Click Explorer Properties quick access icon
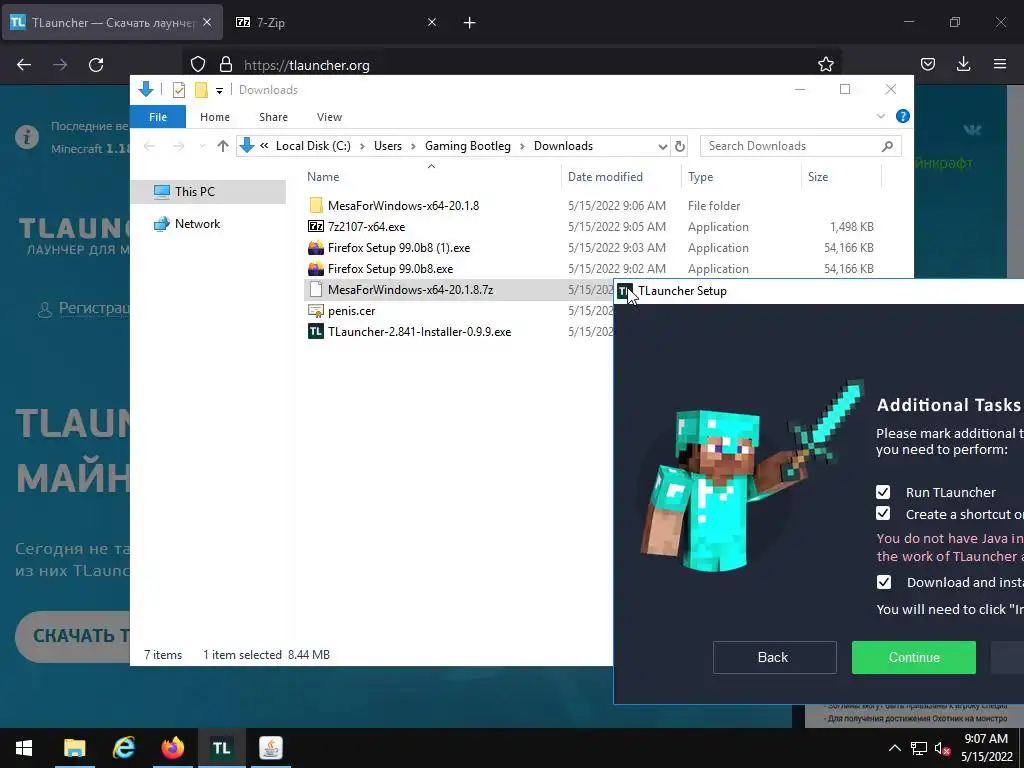Image resolution: width=1024 pixels, height=768 pixels. click(x=178, y=90)
